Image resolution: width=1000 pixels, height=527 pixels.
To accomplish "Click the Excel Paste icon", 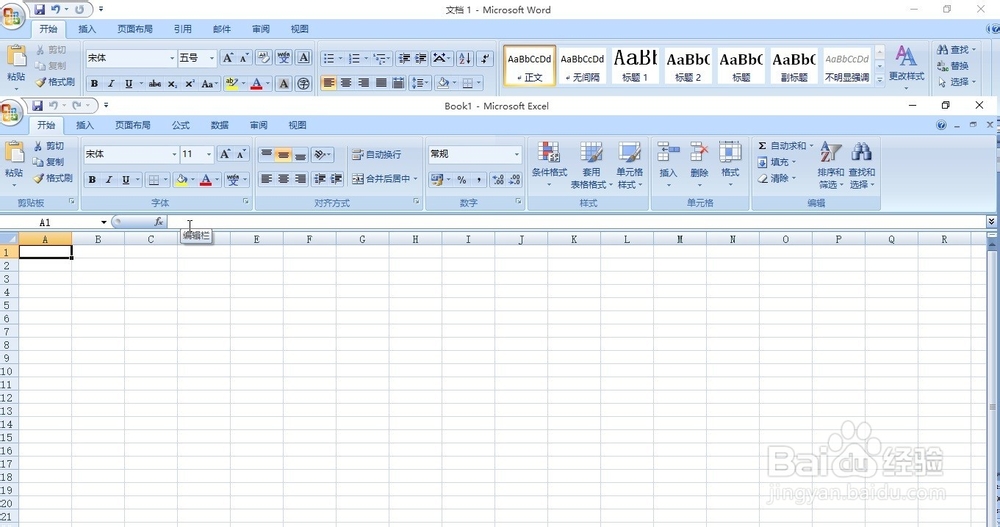I will click(x=14, y=153).
